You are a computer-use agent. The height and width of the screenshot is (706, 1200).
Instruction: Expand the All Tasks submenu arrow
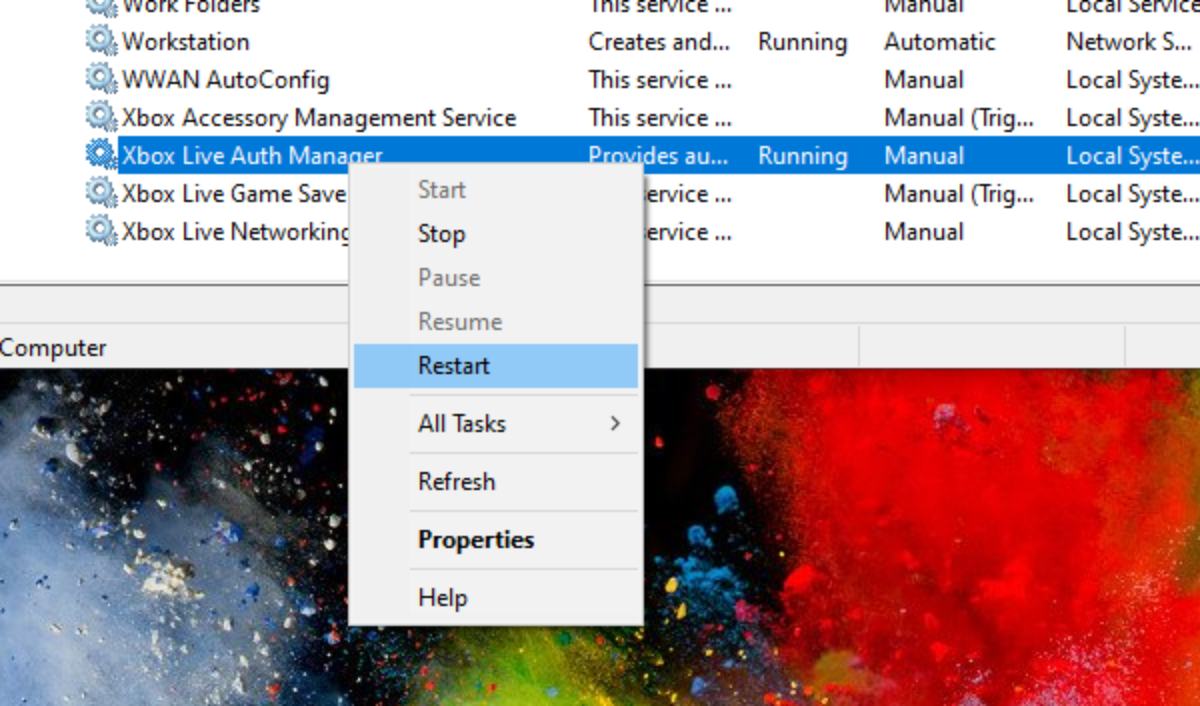(x=615, y=424)
